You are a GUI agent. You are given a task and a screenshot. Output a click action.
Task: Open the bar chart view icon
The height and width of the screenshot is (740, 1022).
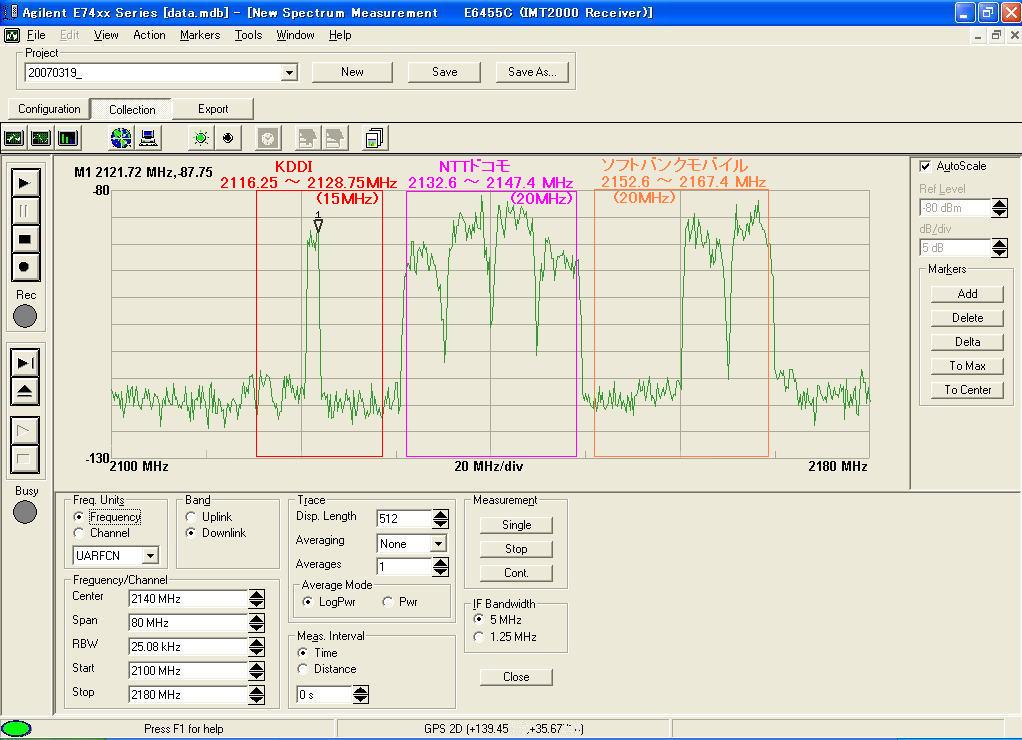coord(67,138)
